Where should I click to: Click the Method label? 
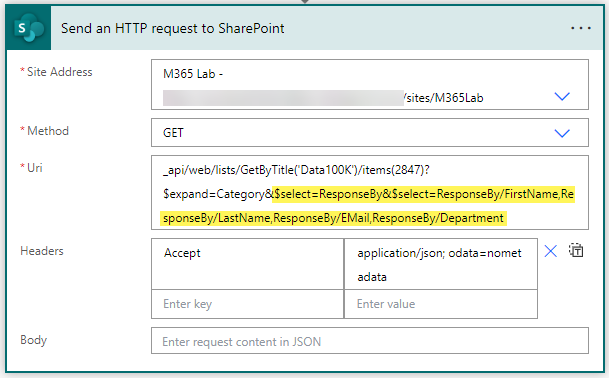point(48,131)
